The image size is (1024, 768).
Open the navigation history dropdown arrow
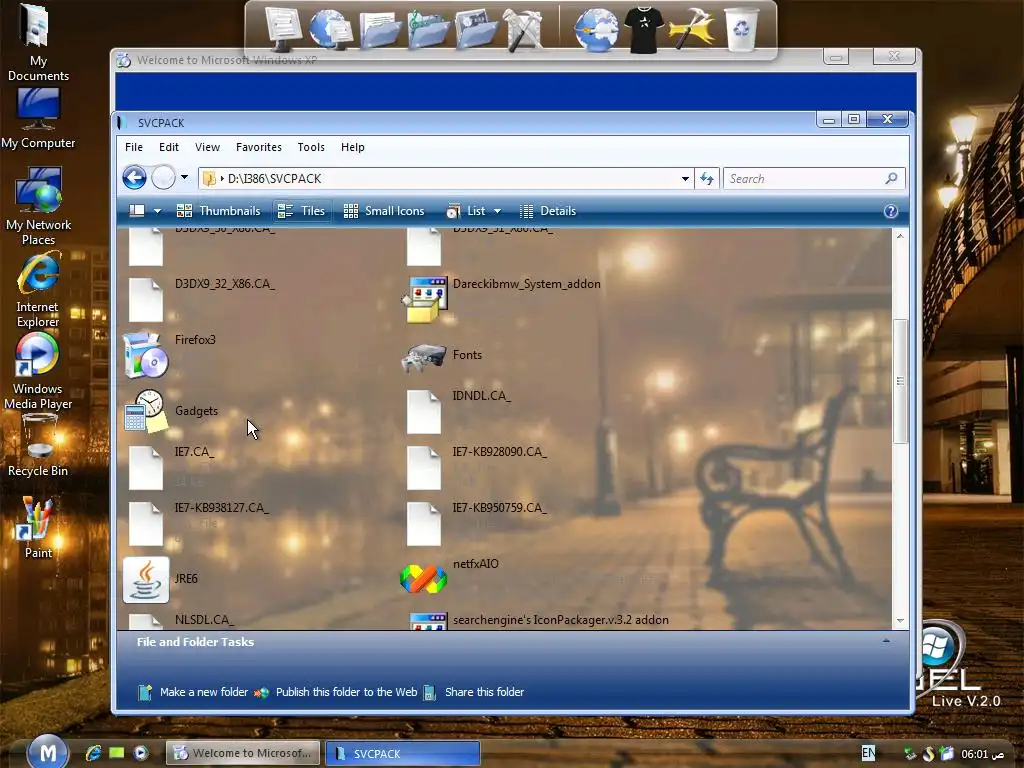click(184, 177)
